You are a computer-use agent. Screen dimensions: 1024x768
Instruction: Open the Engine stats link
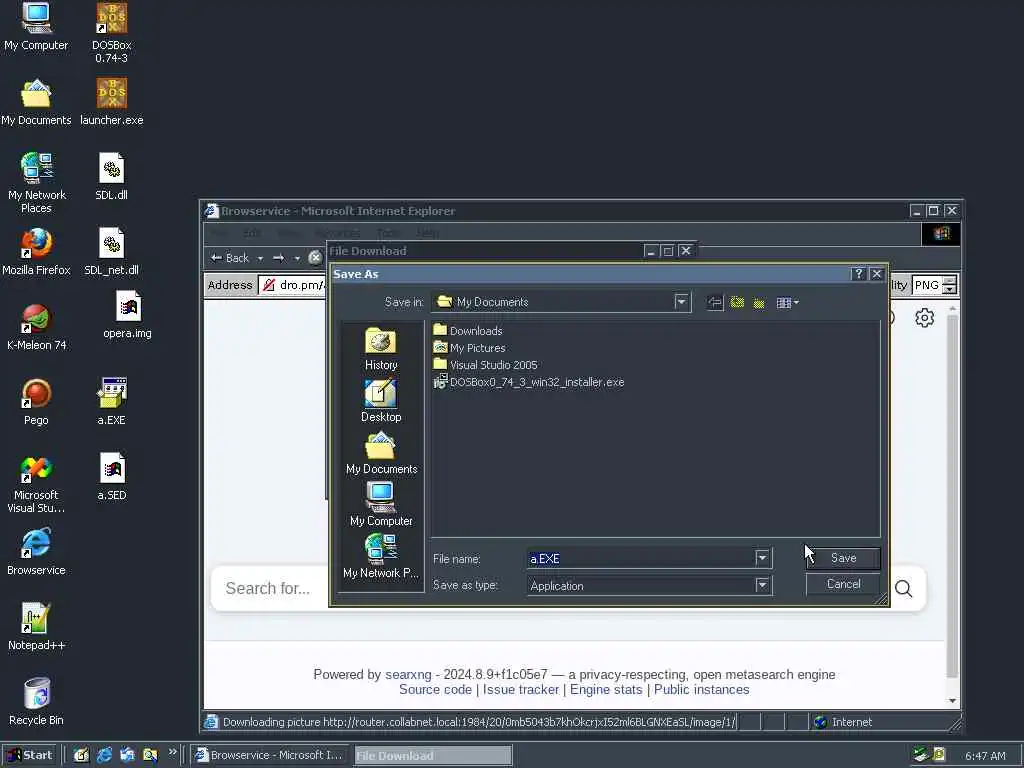(606, 690)
